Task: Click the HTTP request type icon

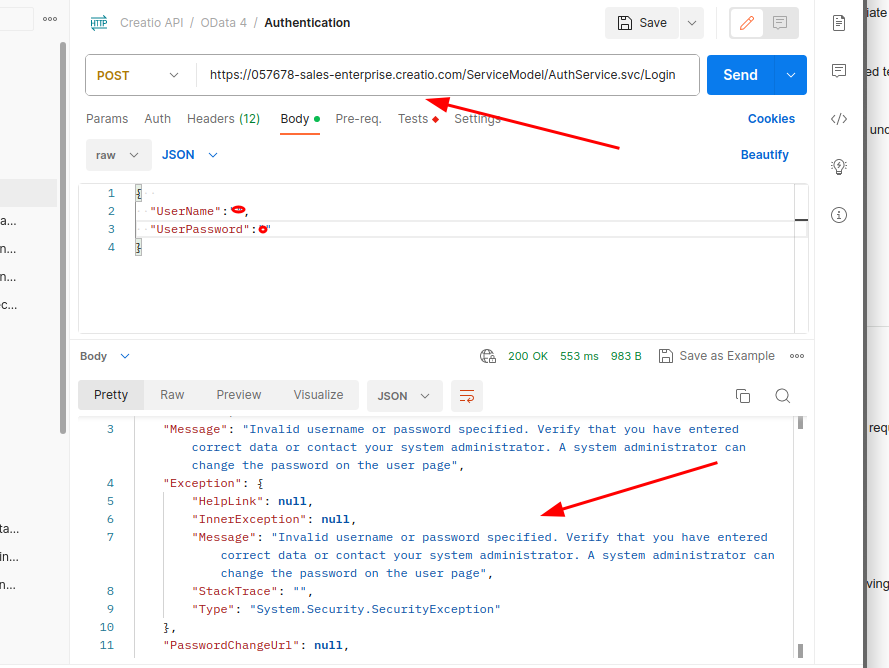Action: 99,23
